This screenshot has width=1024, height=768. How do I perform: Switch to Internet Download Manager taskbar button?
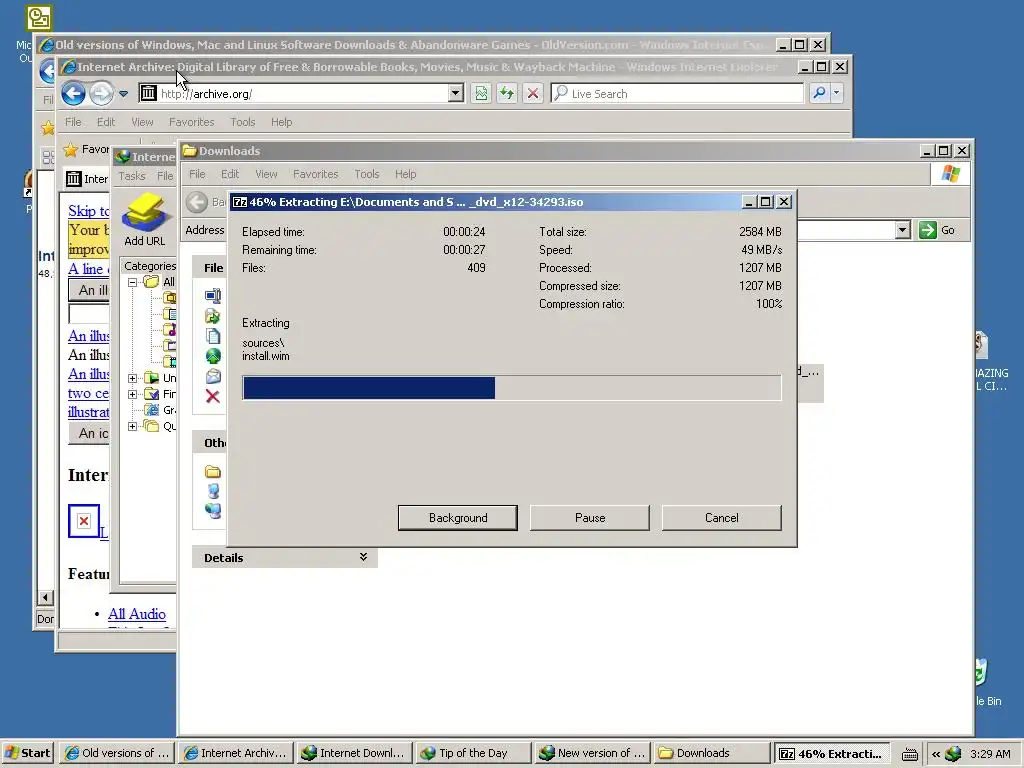(x=353, y=753)
